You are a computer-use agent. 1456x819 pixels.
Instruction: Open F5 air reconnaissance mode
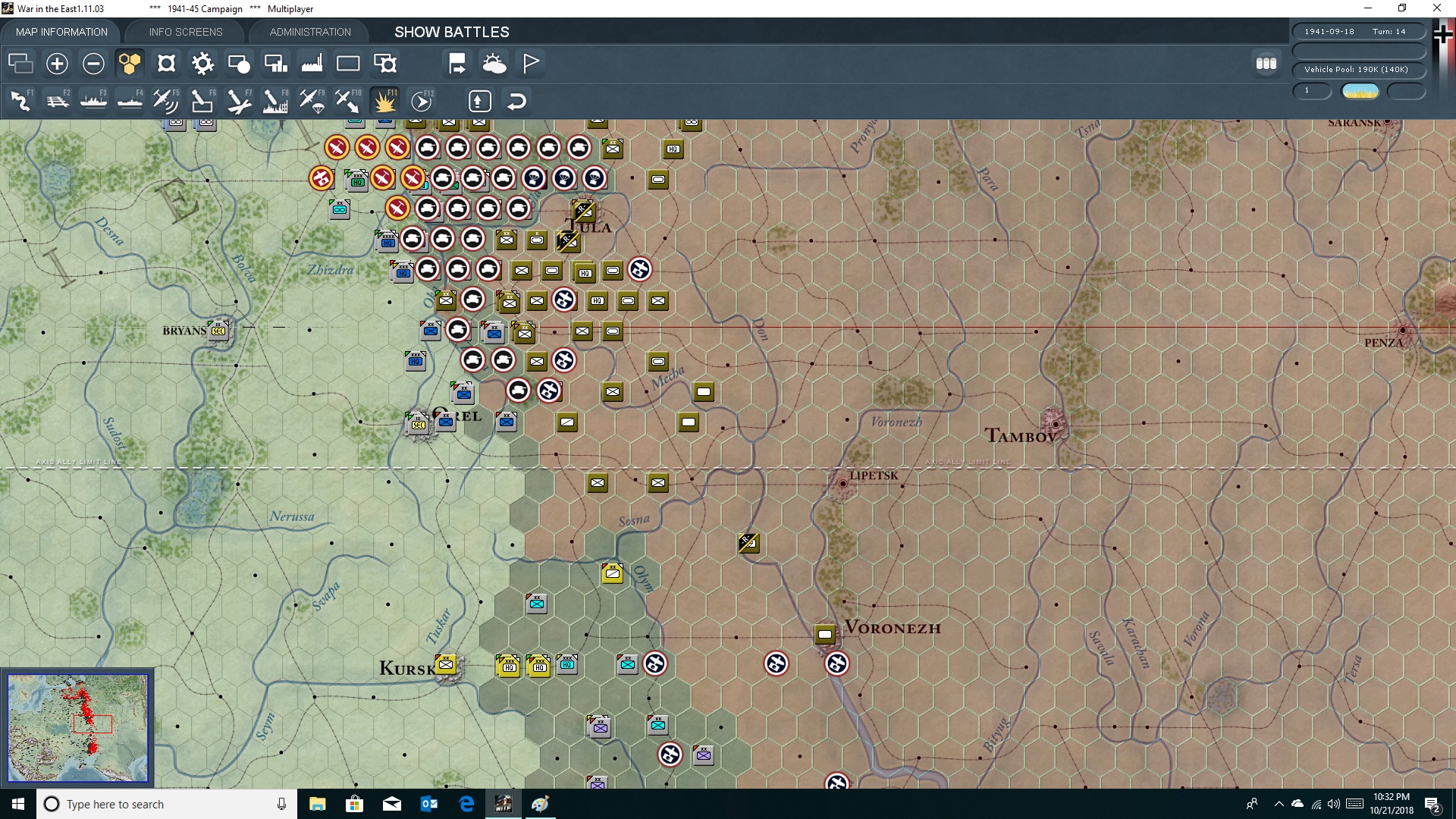165,100
